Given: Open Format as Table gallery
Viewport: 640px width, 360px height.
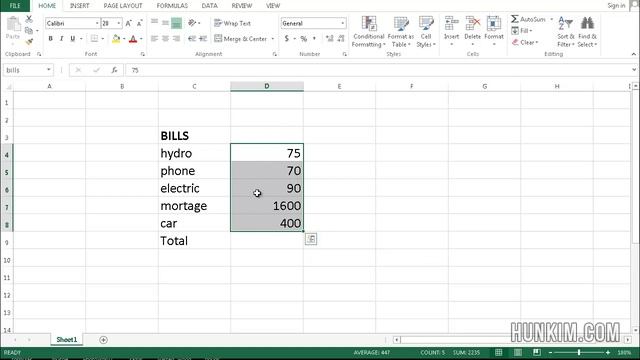Looking at the screenshot, I should pos(400,32).
